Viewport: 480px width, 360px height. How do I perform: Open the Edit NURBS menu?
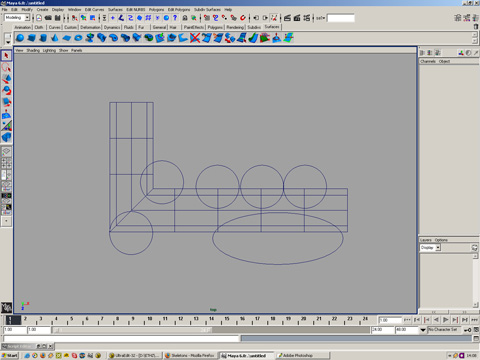coord(136,9)
